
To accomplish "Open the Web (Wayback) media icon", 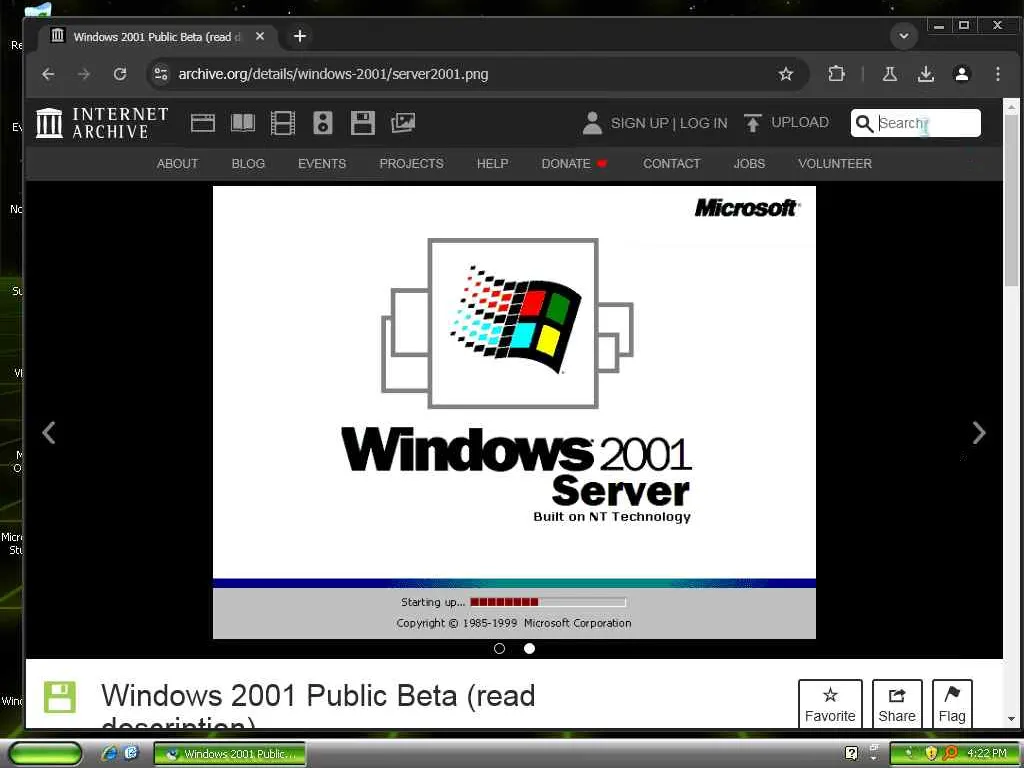I will click(202, 123).
